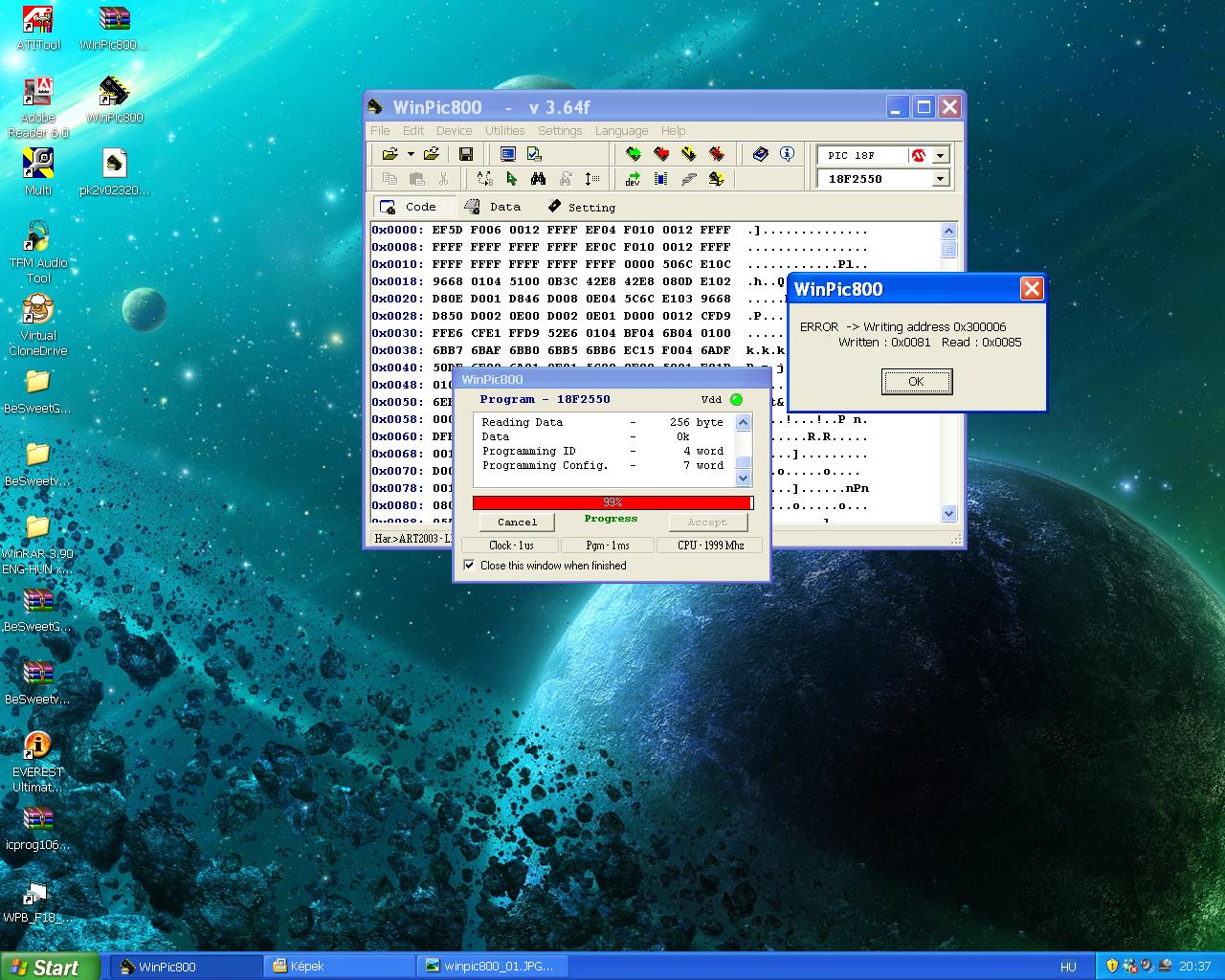Open the Edit menu
This screenshot has height=980, width=1225.
[x=413, y=131]
